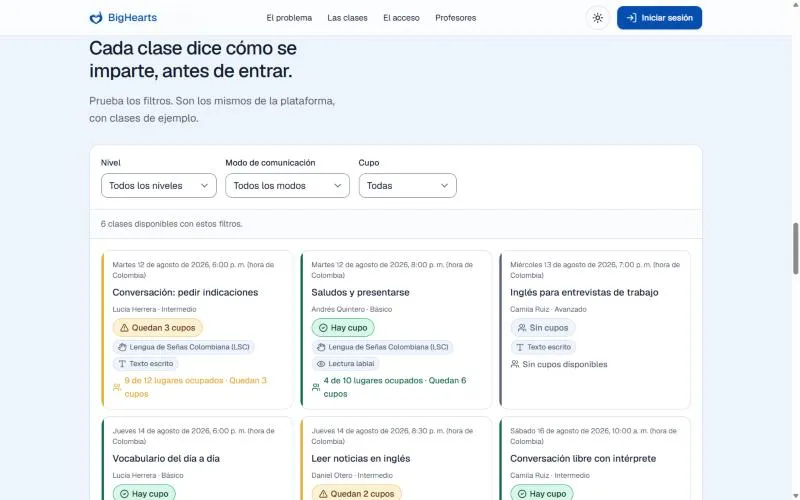The width and height of the screenshot is (800, 500).
Task: Click Texto escrito tag in Inglés para entrevistas card
Action: (543, 347)
